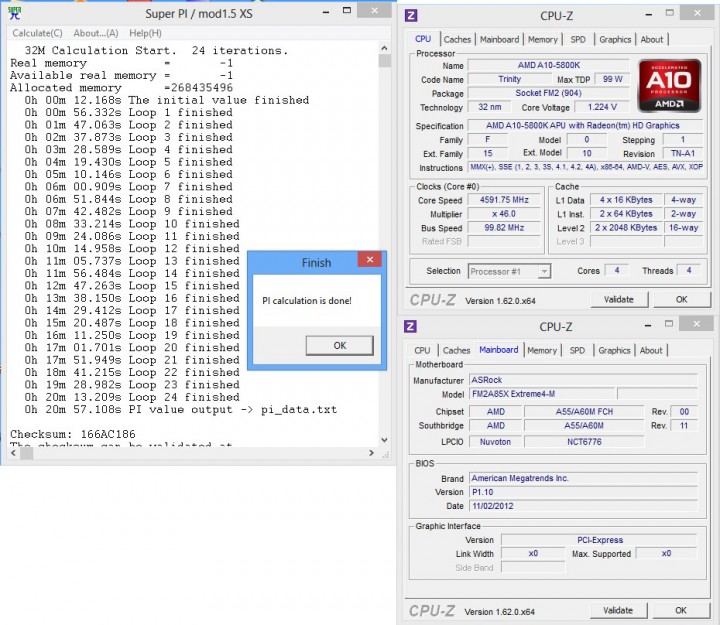This screenshot has height=625, width=720.
Task: Click the Core Voltage value 1.224 V
Action: click(x=602, y=107)
